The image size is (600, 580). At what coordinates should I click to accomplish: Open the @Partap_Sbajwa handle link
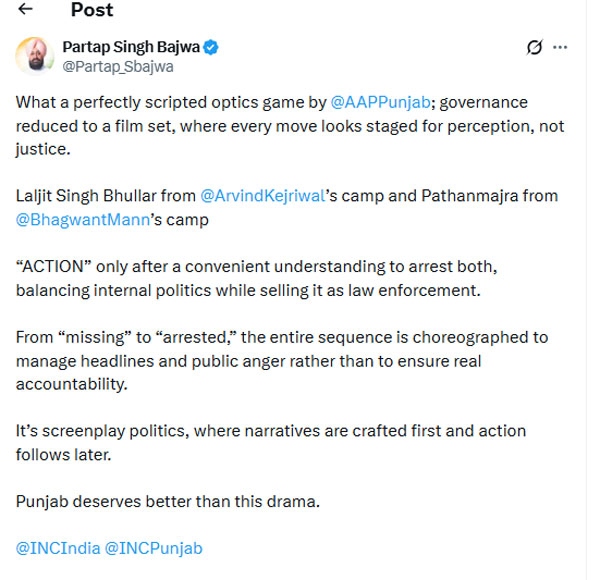point(118,67)
